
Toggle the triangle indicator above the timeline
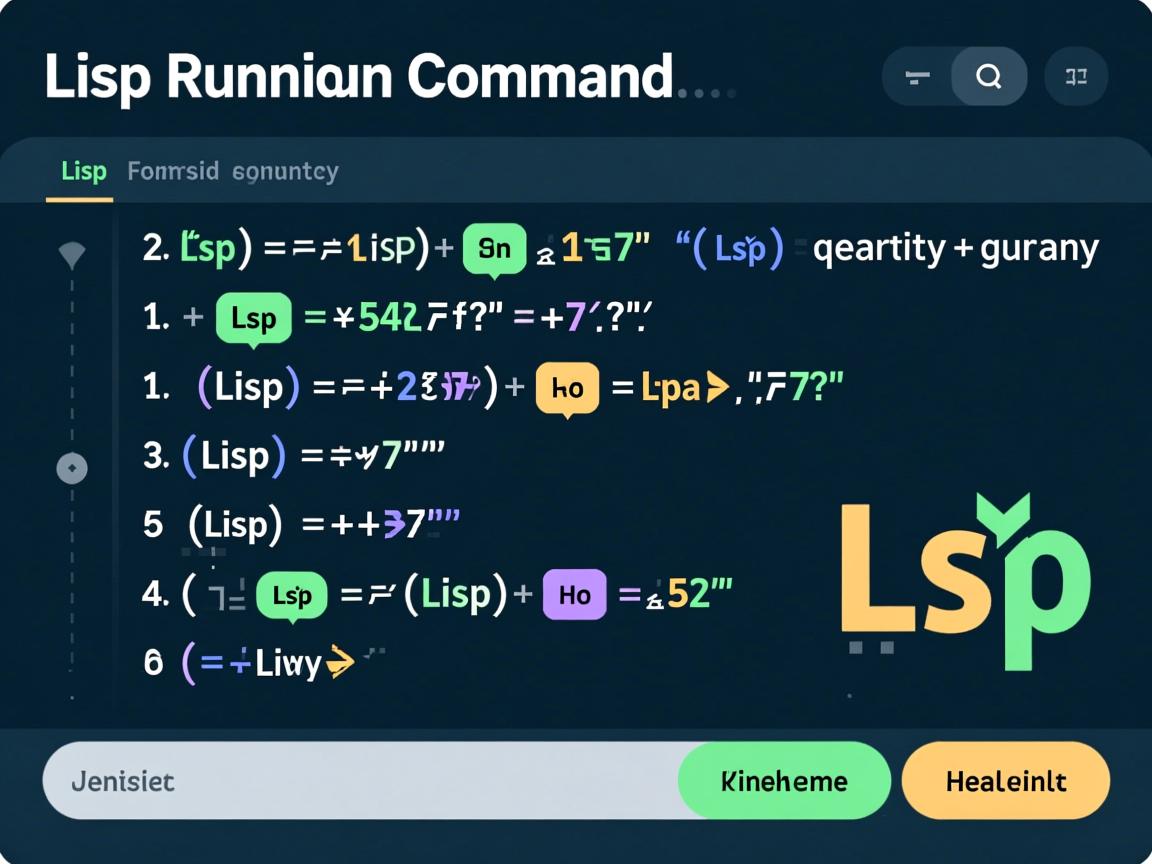click(x=71, y=255)
